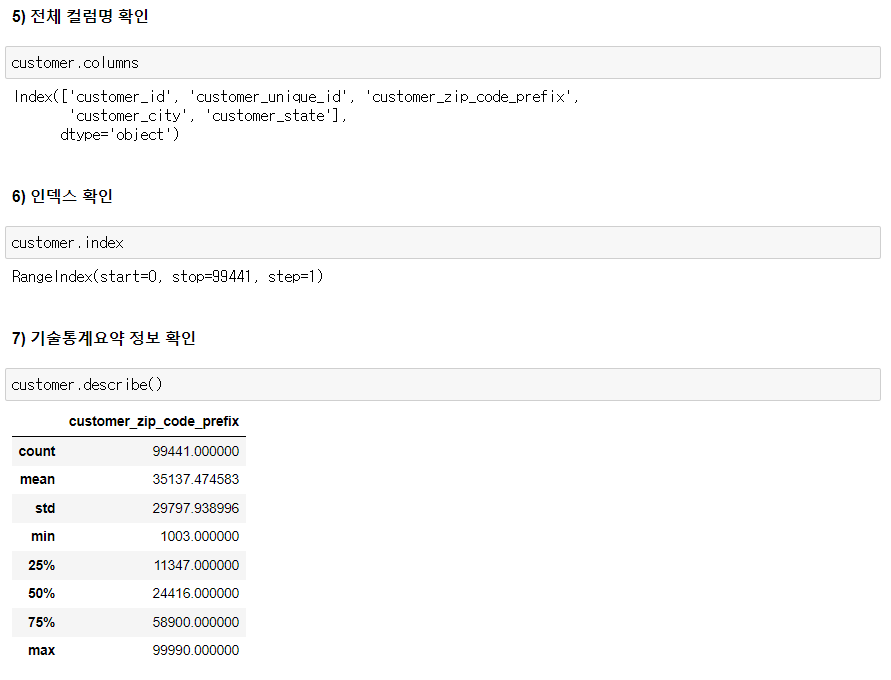Viewport: 891px width, 680px height.
Task: Click the customer.index code cell
Action: point(443,243)
